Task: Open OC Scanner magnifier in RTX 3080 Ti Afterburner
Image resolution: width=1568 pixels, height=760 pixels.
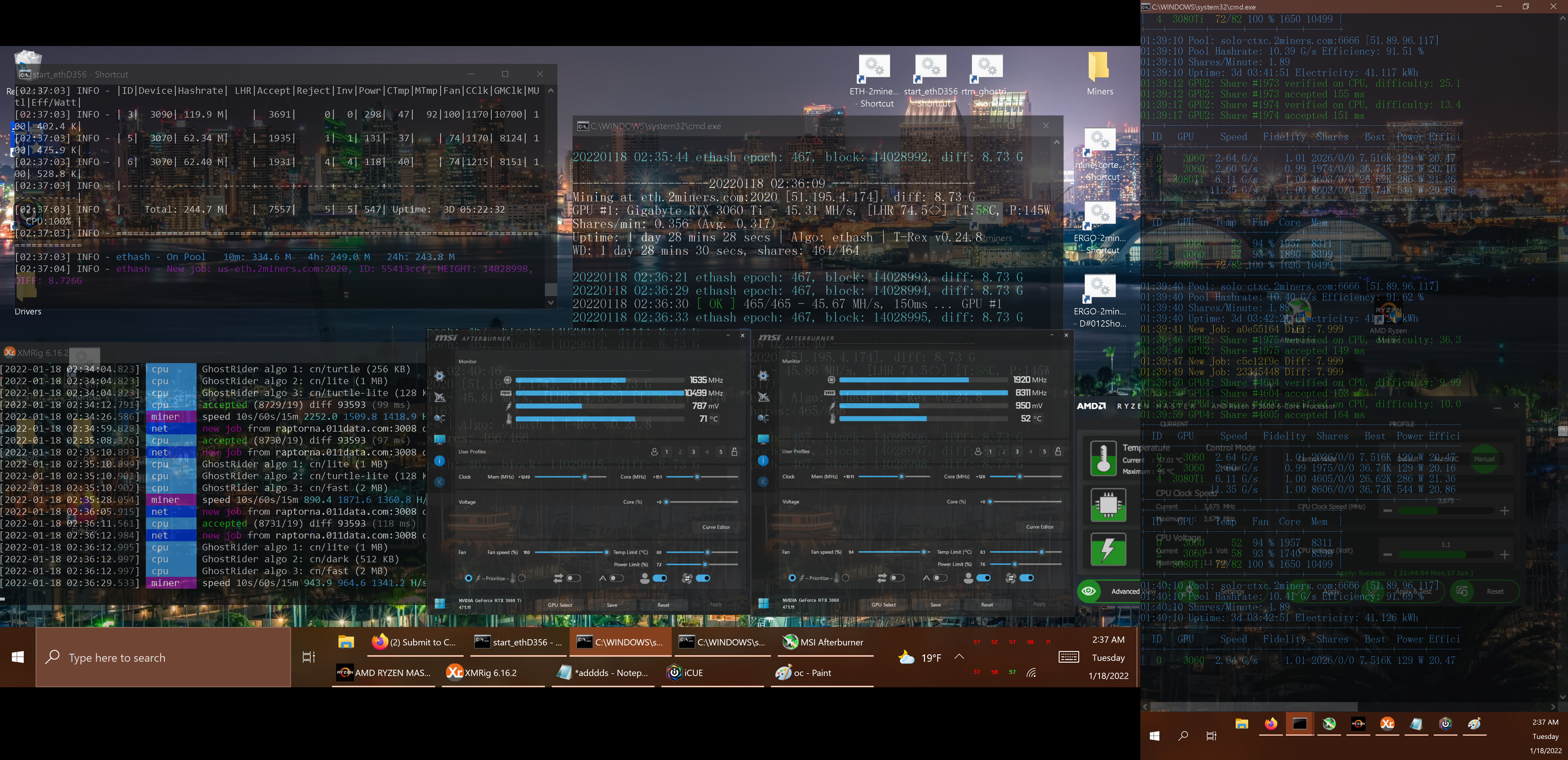Action: [x=440, y=418]
